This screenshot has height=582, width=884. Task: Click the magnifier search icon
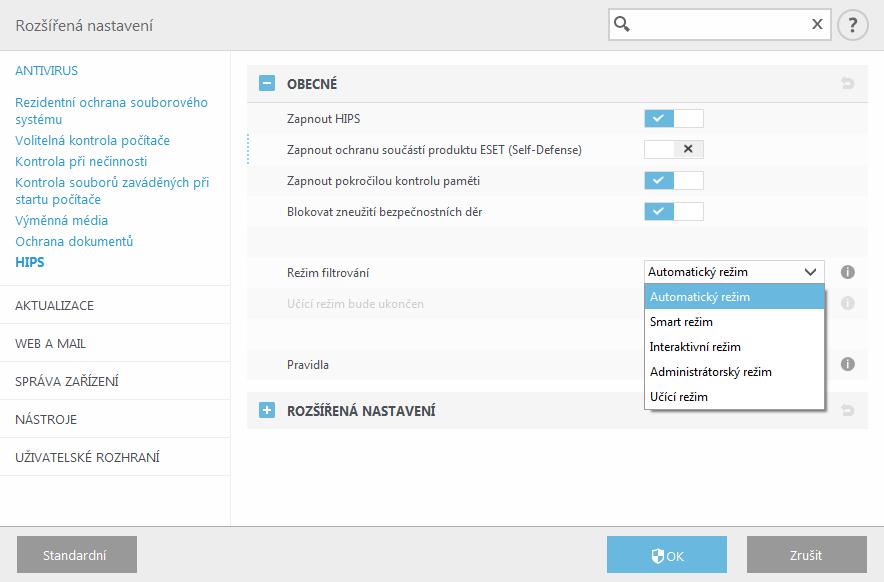point(622,24)
